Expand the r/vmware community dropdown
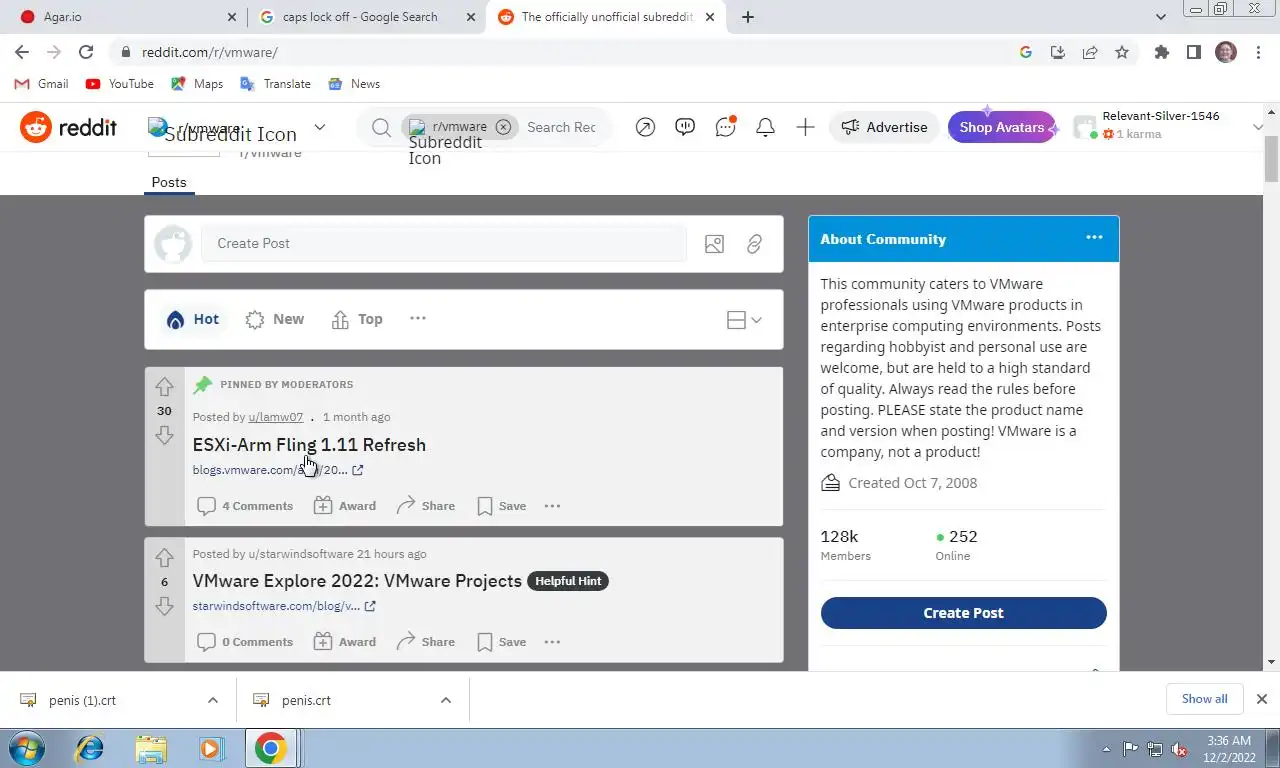Viewport: 1280px width, 768px height. [320, 127]
